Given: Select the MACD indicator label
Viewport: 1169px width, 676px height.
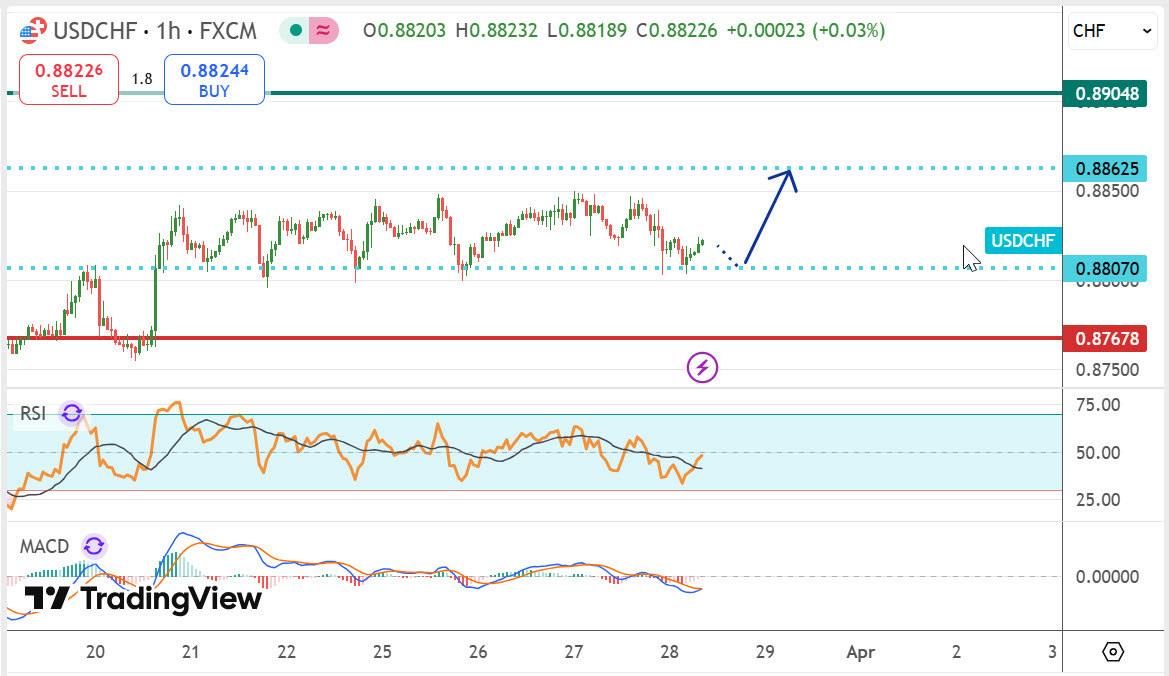Looking at the screenshot, I should [x=45, y=546].
